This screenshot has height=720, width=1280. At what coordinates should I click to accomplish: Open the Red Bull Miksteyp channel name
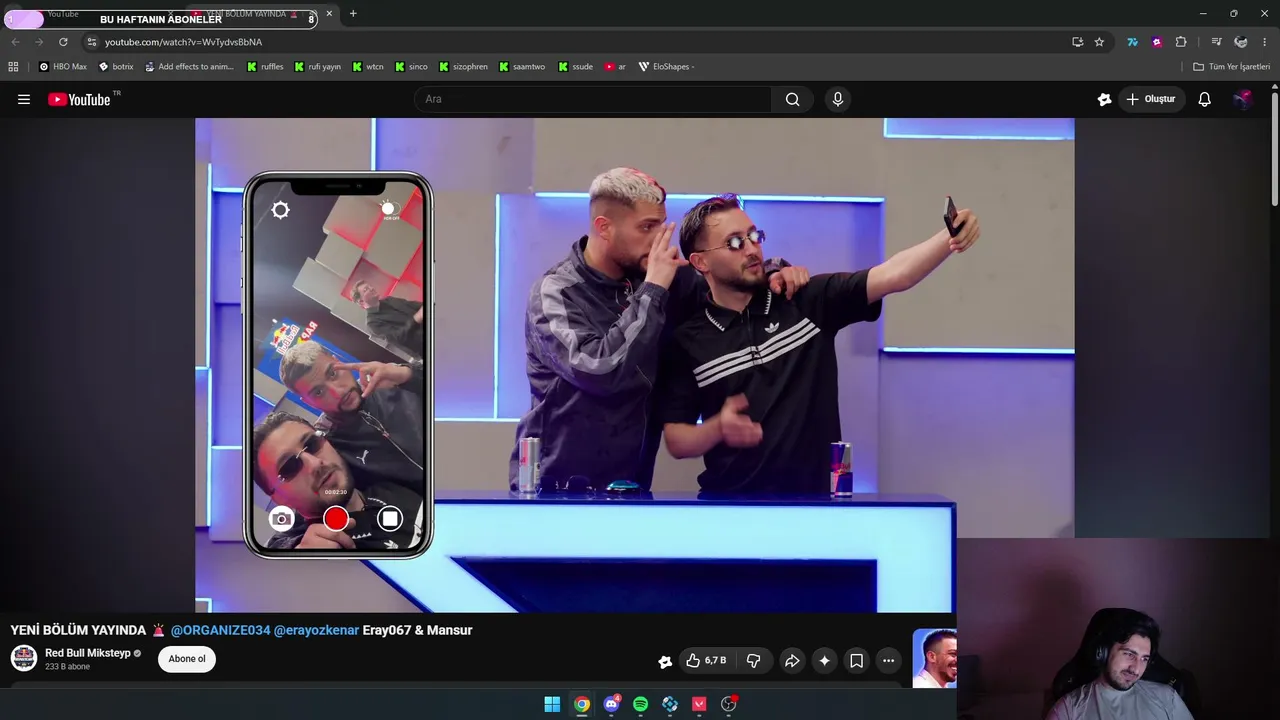click(88, 653)
